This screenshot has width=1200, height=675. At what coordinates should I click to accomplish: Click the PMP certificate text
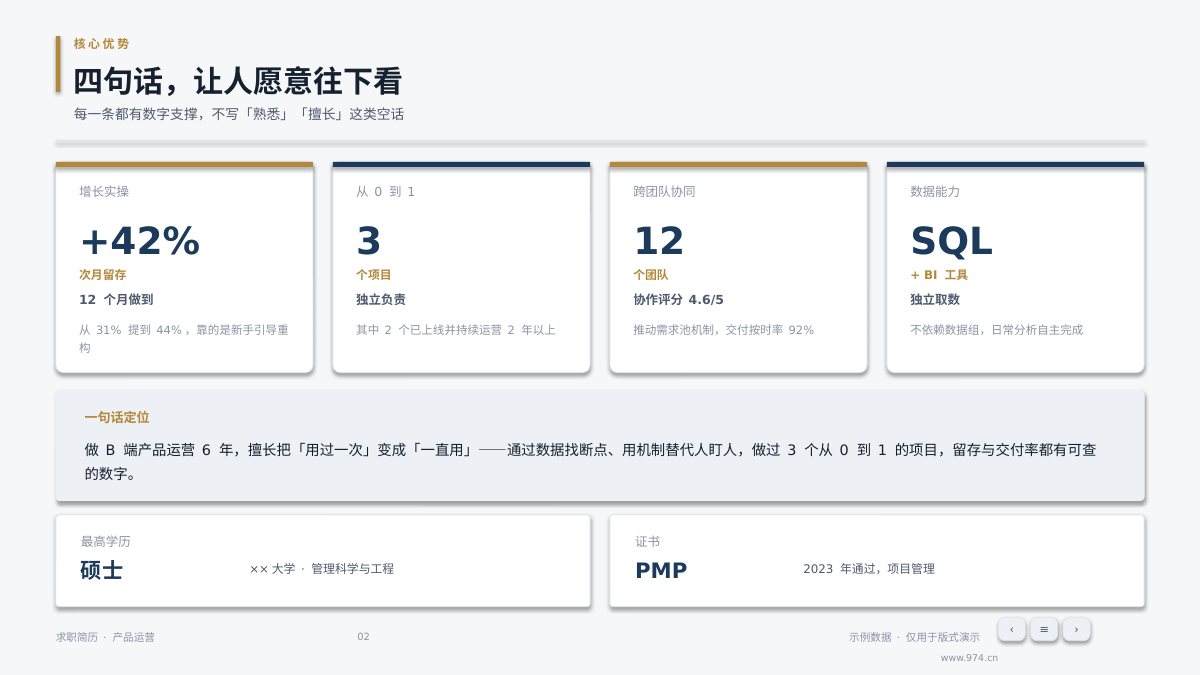[661, 570]
